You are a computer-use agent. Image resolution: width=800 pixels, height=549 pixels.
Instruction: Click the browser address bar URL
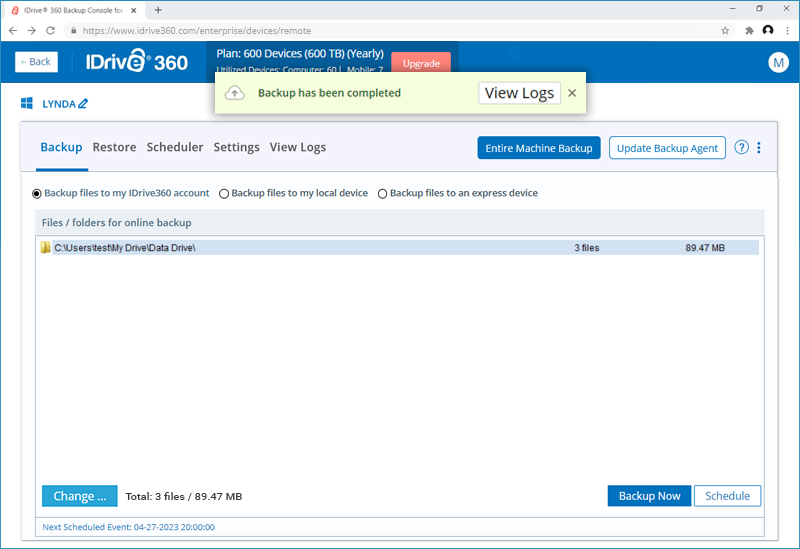pos(197,31)
